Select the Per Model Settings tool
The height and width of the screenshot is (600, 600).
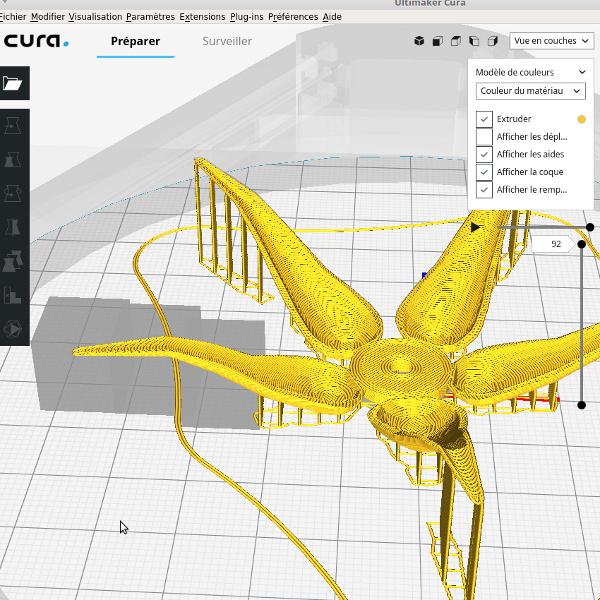tap(13, 261)
